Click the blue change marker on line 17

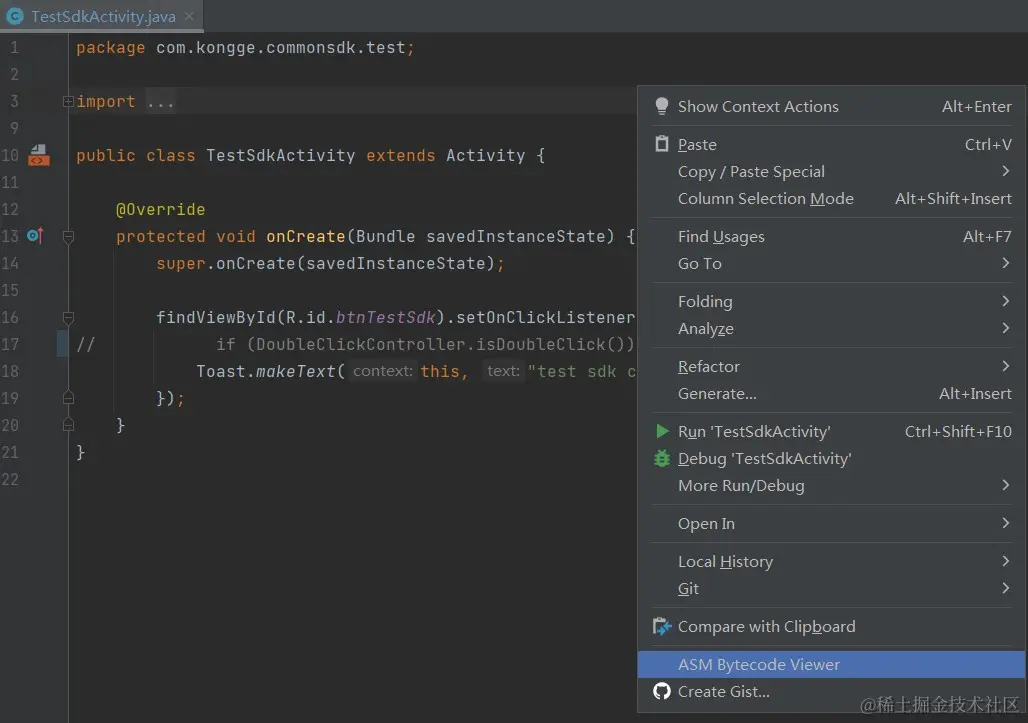click(62, 344)
